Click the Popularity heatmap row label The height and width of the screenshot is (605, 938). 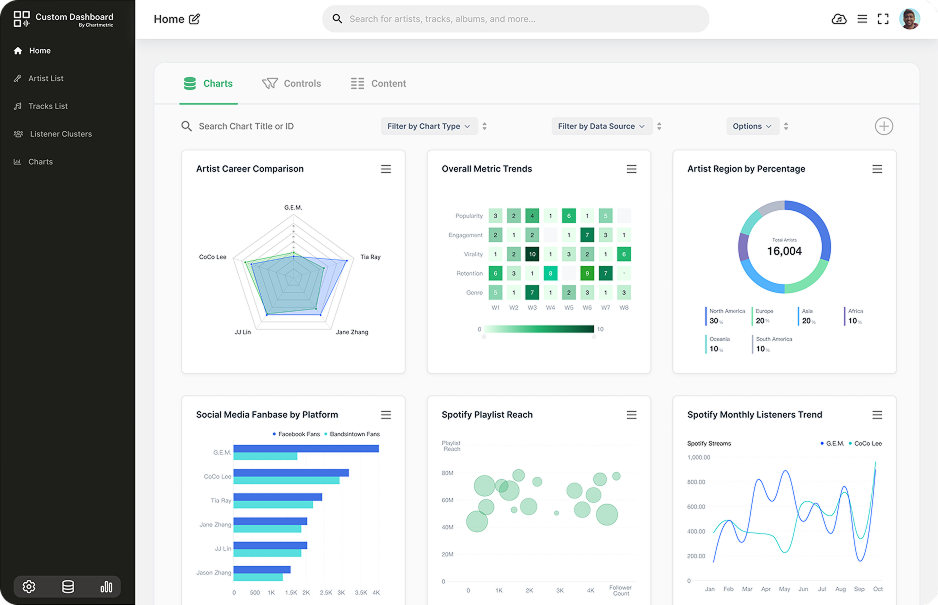pos(468,216)
